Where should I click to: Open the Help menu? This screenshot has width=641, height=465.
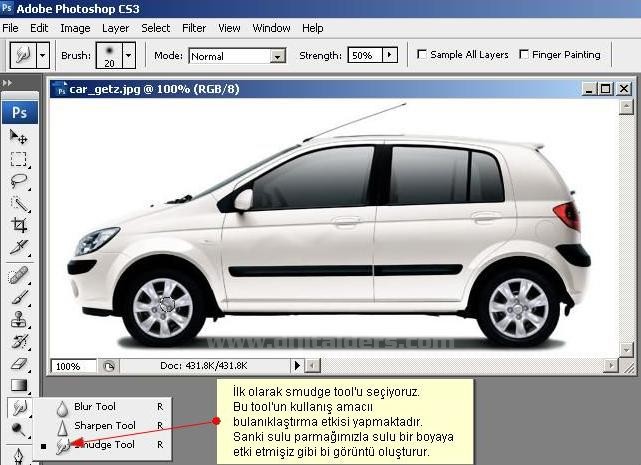pyautogui.click(x=313, y=28)
